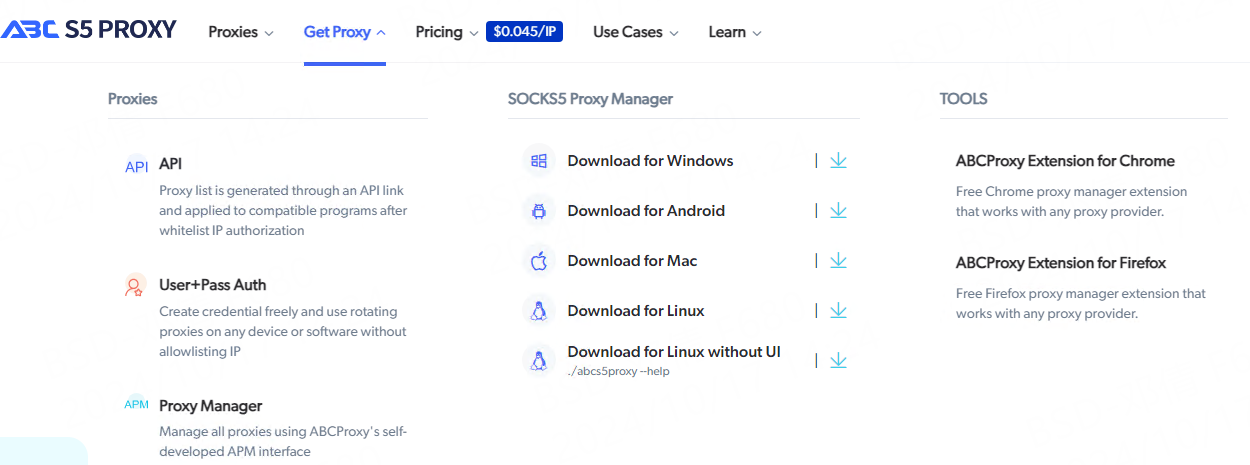
Task: Click the Android robot icon
Action: (x=539, y=211)
